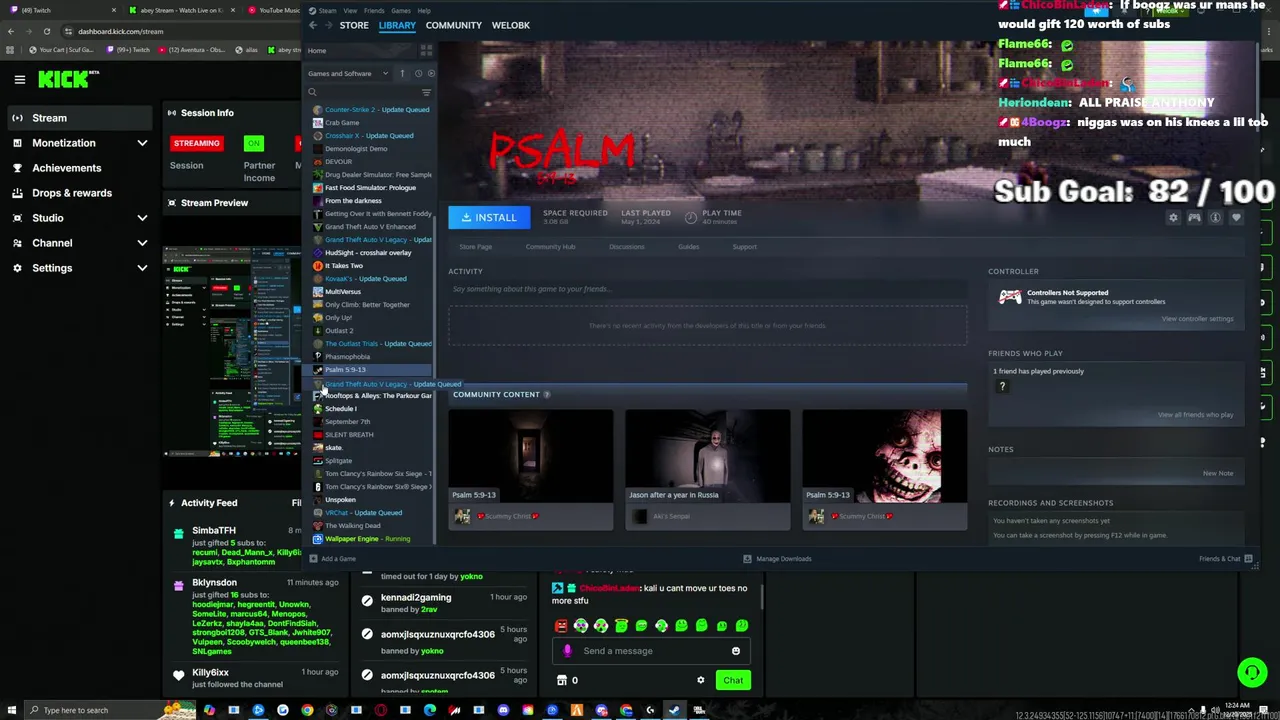
Task: Click View all friends who play
Action: coord(1195,415)
